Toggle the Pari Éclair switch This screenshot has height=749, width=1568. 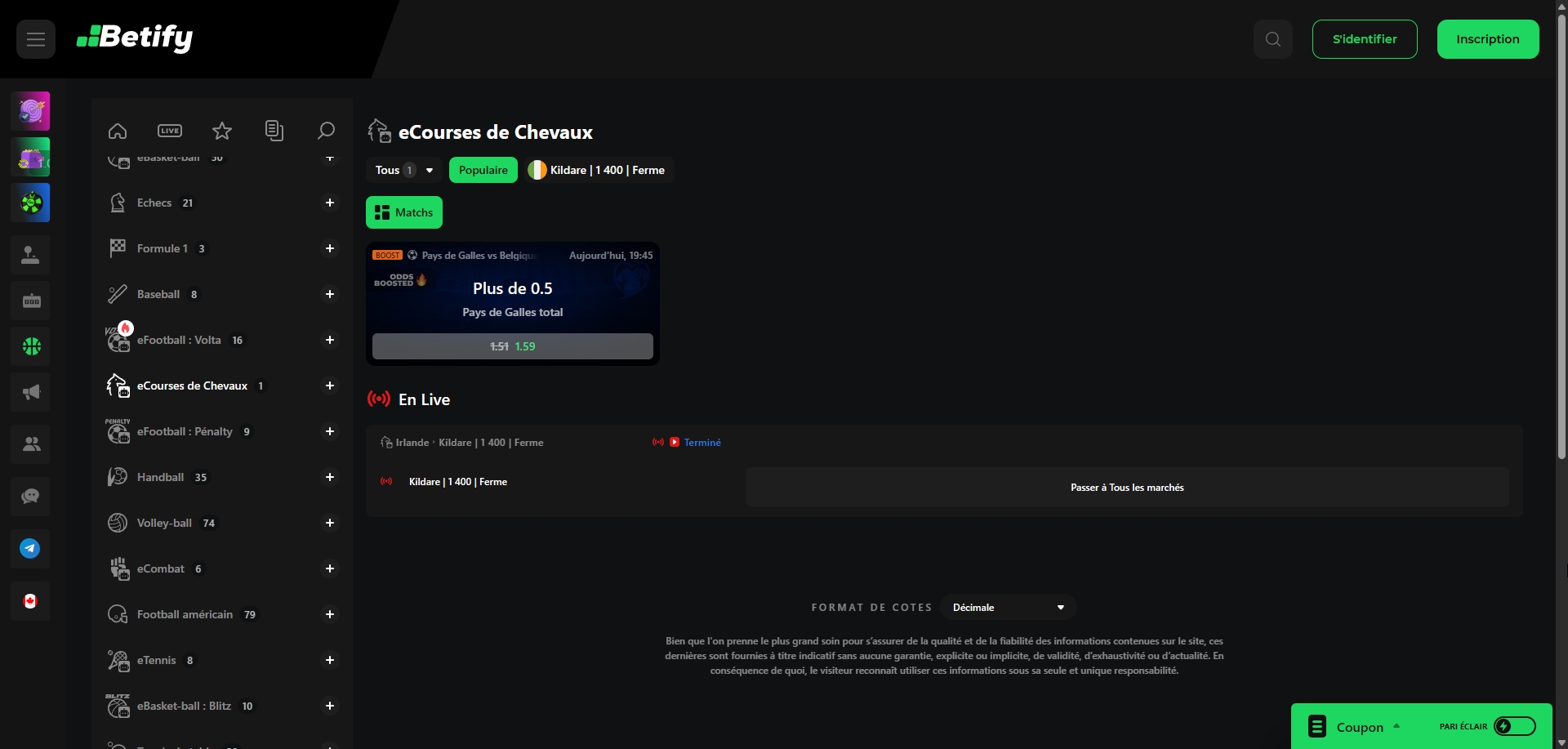coord(1514,726)
